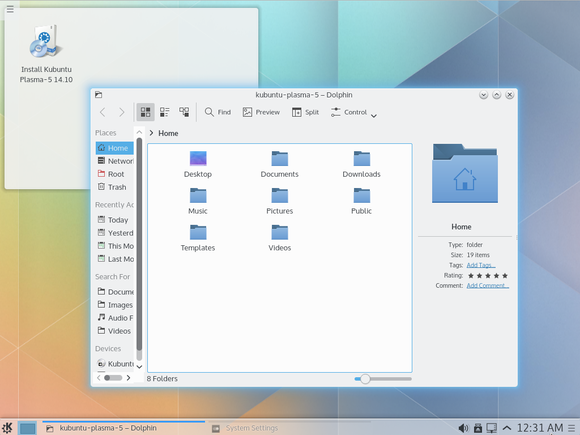Open device notifier tray icon
Image resolution: width=580 pixels, height=435 pixels.
coord(478,428)
